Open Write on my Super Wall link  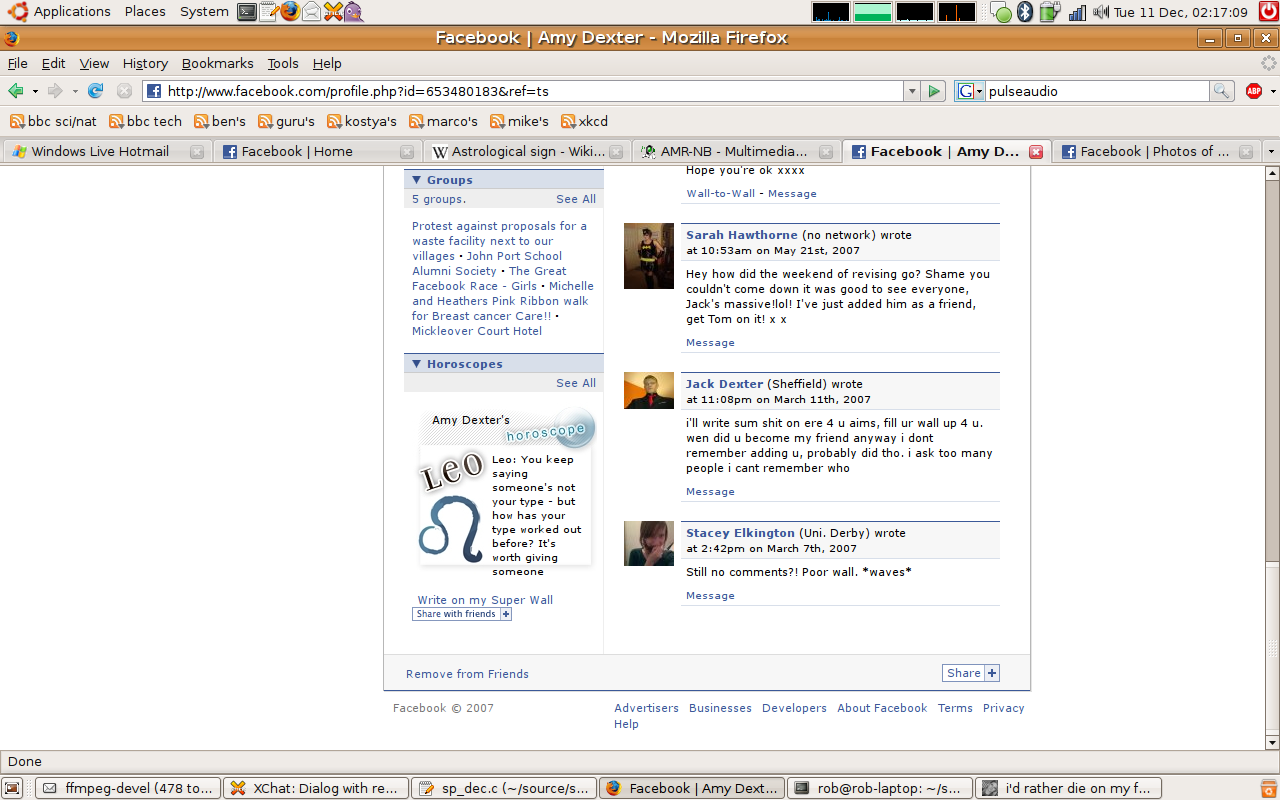coord(485,600)
